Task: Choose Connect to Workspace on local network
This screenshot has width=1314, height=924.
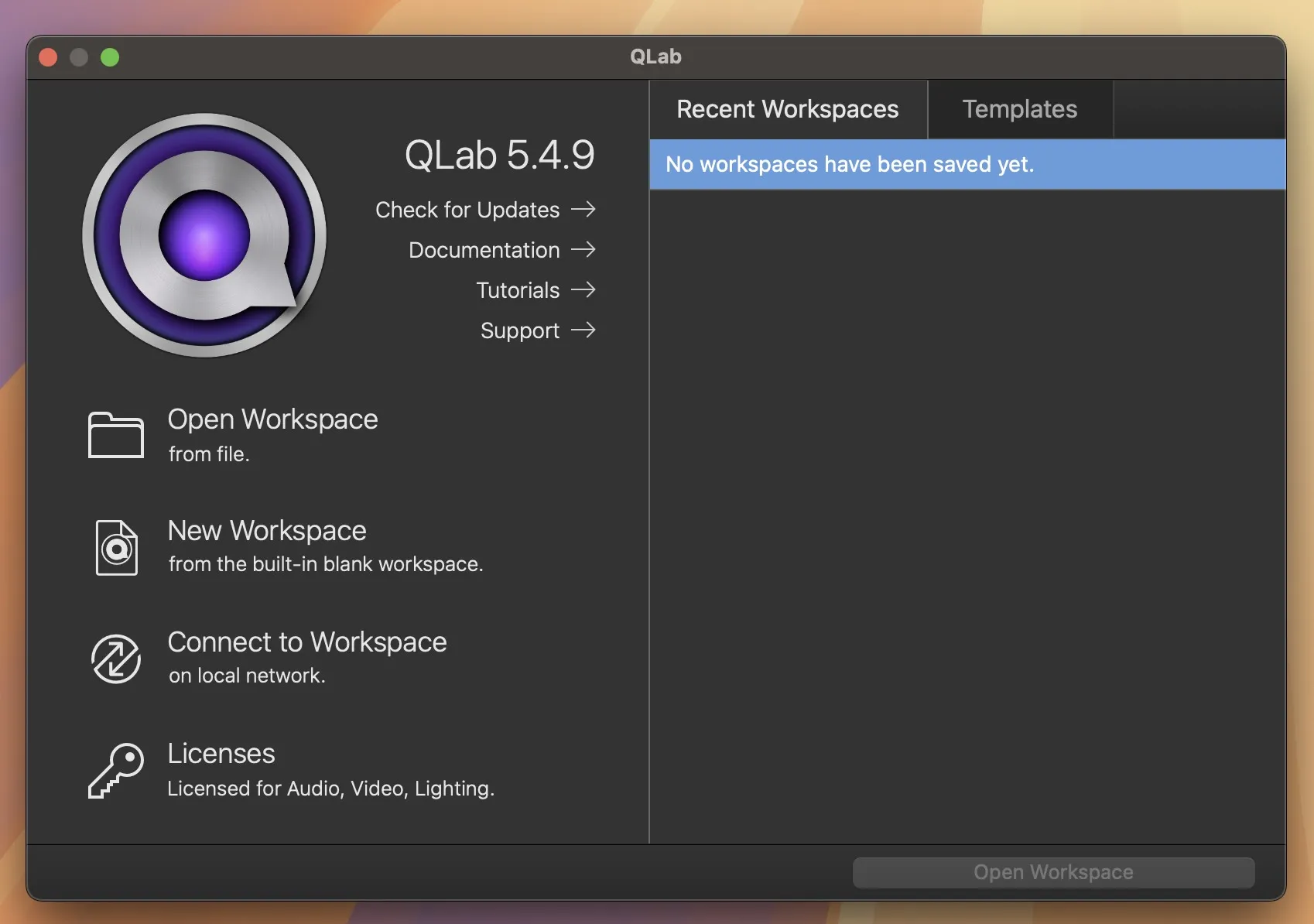Action: [307, 642]
